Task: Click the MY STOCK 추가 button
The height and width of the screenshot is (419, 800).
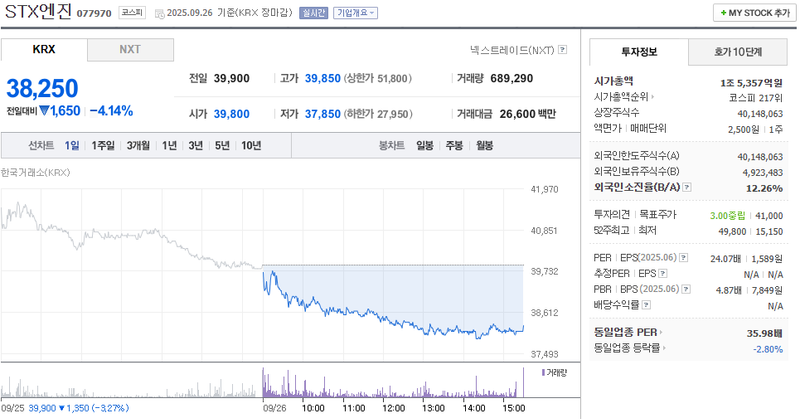Action: pos(755,13)
